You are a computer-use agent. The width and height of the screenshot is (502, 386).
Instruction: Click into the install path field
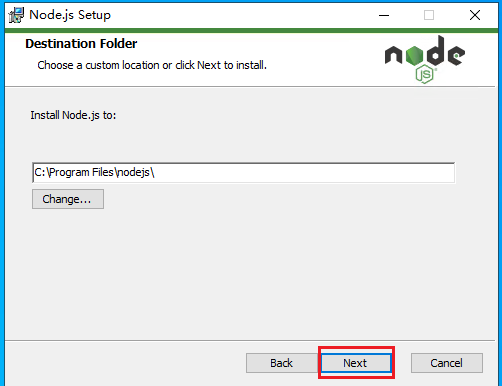pos(244,173)
